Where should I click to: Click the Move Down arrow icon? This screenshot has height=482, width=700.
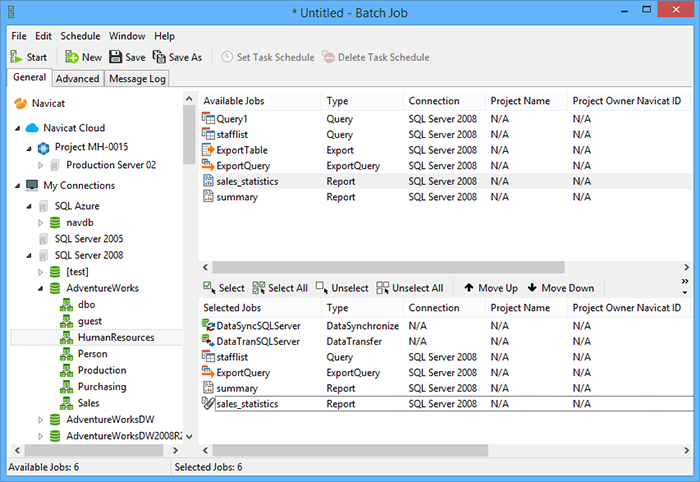[532, 288]
